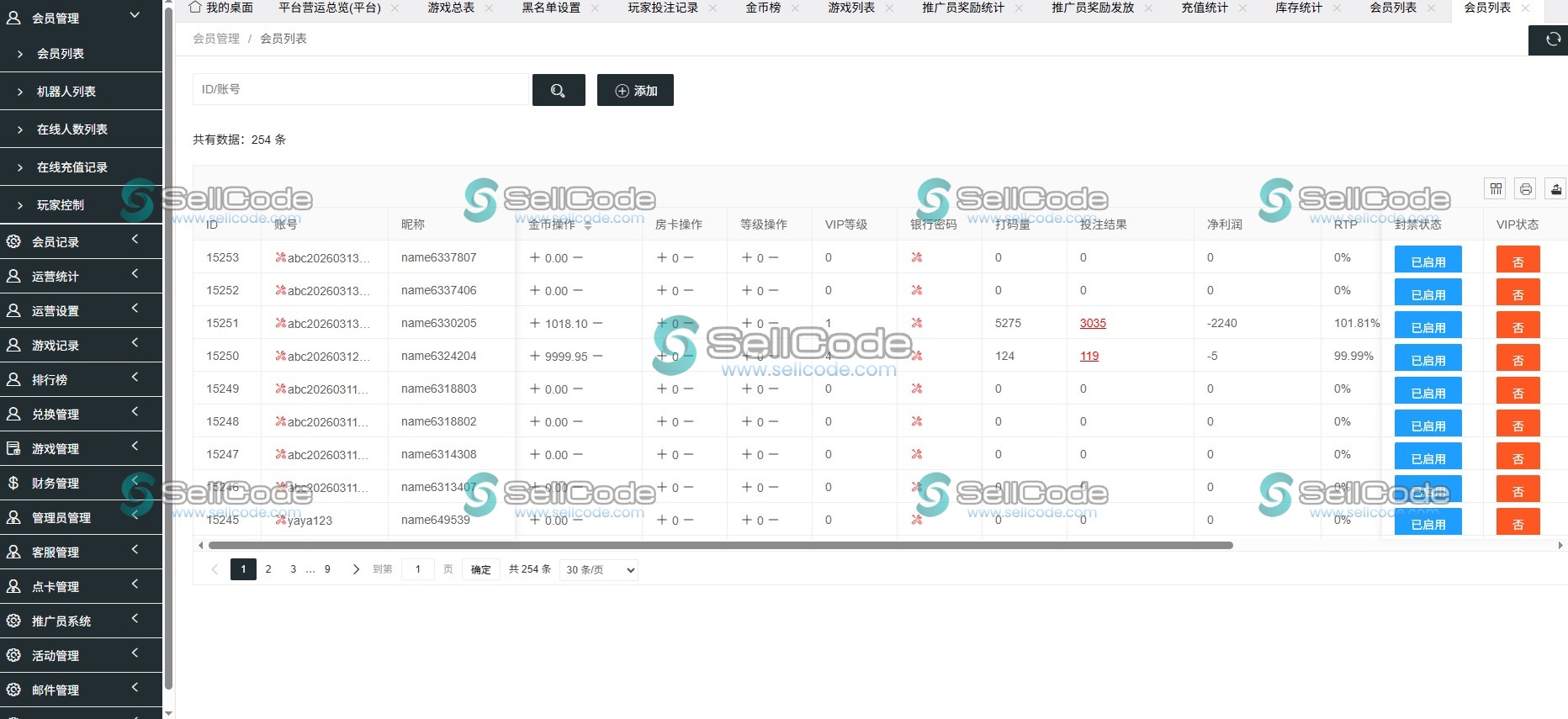The height and width of the screenshot is (719, 1568).
Task: Close the 游戏列表 tab
Action: tap(890, 8)
